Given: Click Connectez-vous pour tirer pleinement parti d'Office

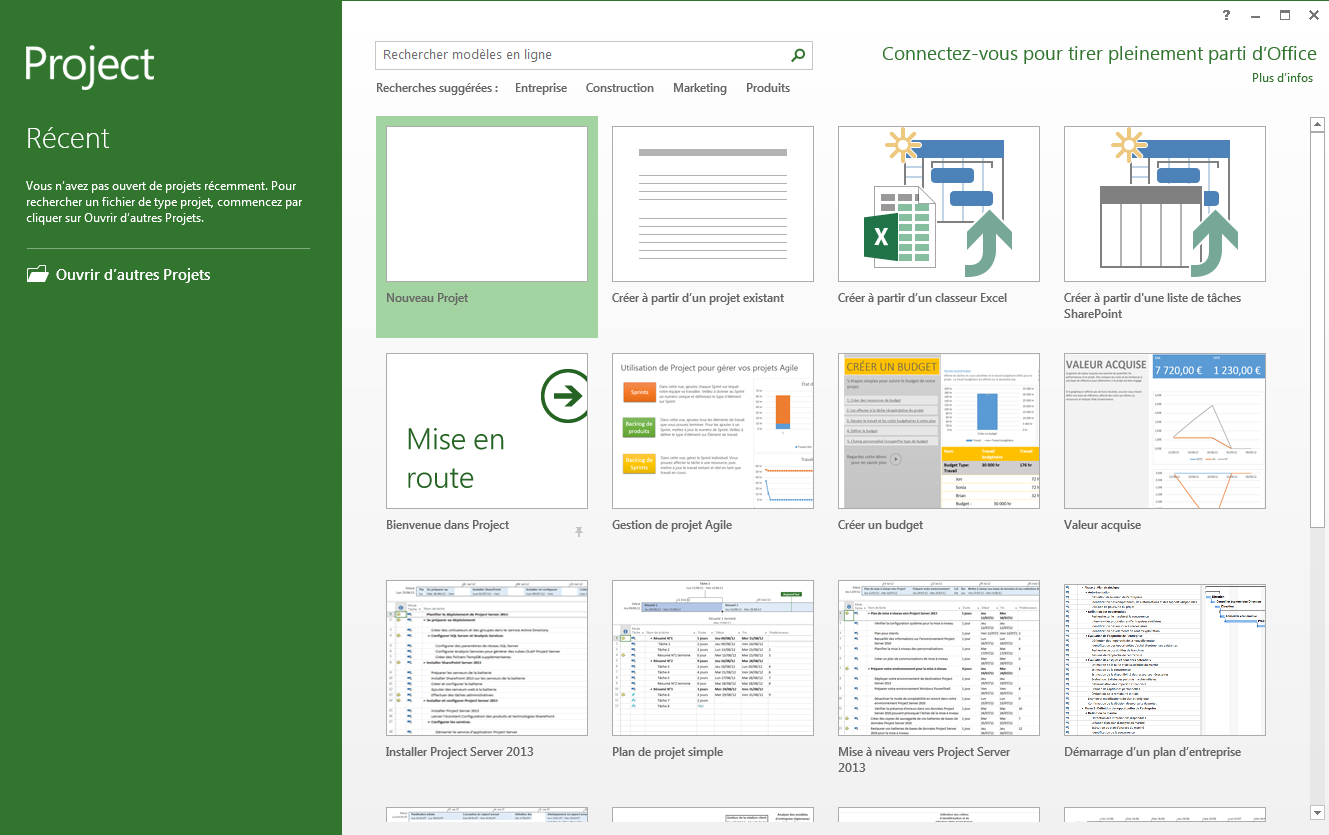Looking at the screenshot, I should [x=1098, y=54].
